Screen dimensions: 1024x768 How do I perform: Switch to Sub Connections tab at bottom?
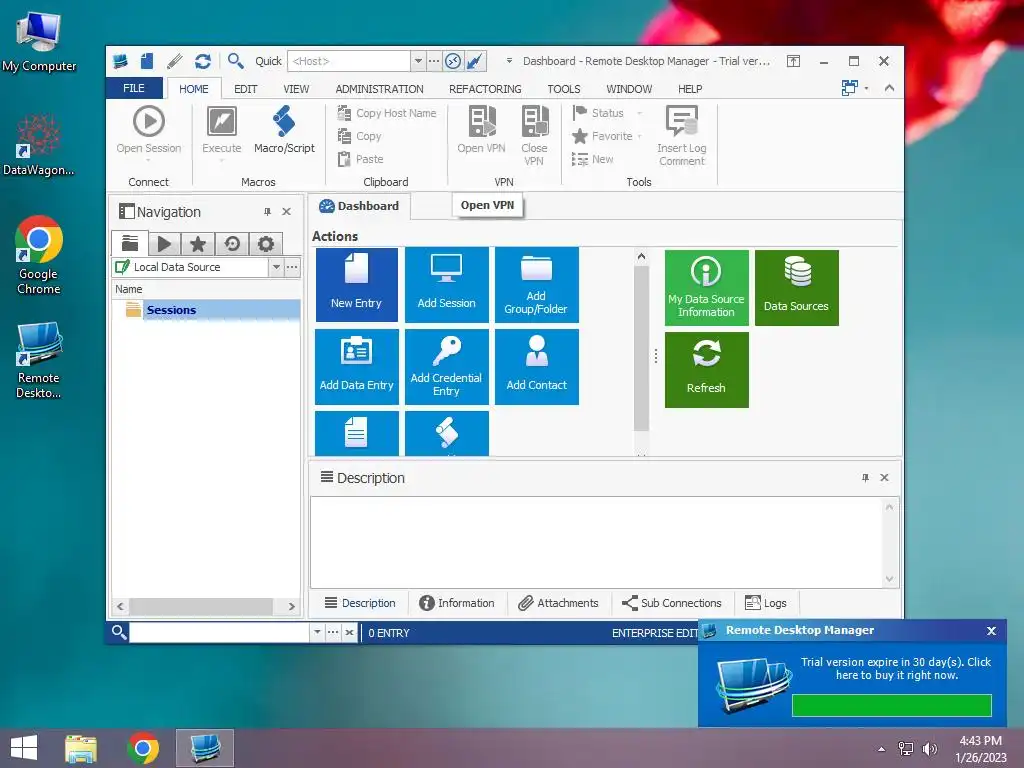click(x=672, y=603)
